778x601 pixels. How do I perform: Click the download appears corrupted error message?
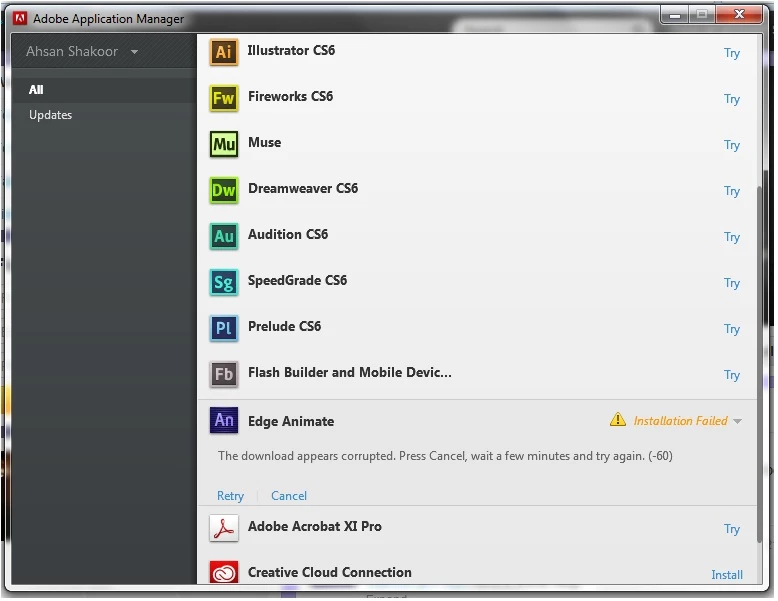[x=445, y=456]
